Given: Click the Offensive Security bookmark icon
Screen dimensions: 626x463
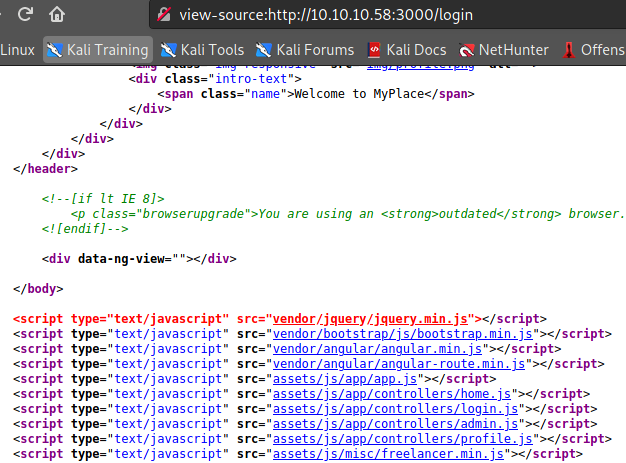Looking at the screenshot, I should click(569, 50).
